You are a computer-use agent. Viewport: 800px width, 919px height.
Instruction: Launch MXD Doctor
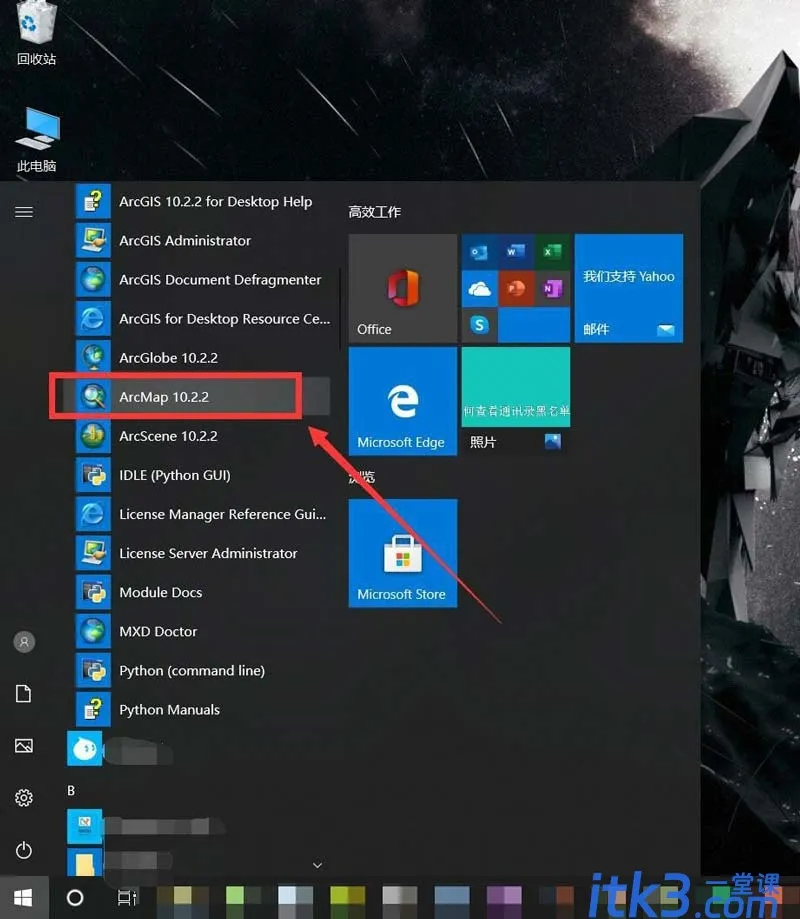pos(202,631)
